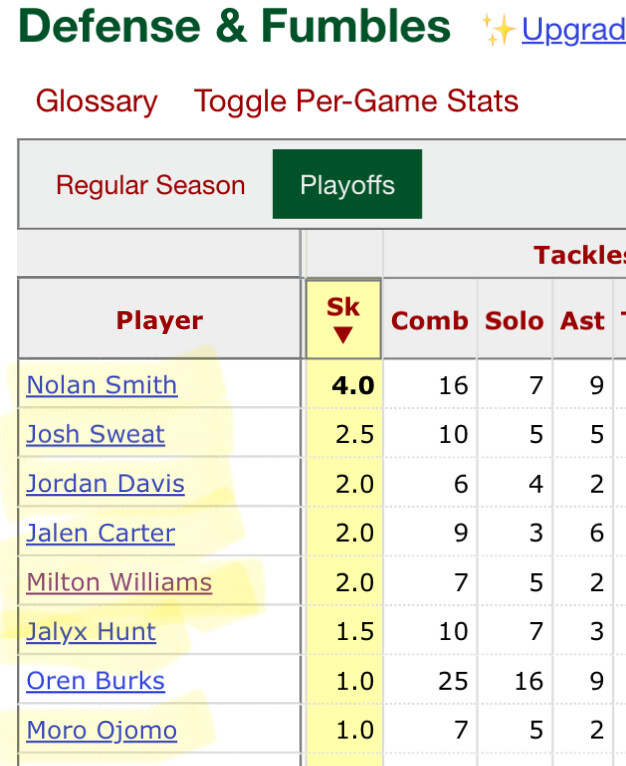Open Oren Burks player link

tap(95, 681)
